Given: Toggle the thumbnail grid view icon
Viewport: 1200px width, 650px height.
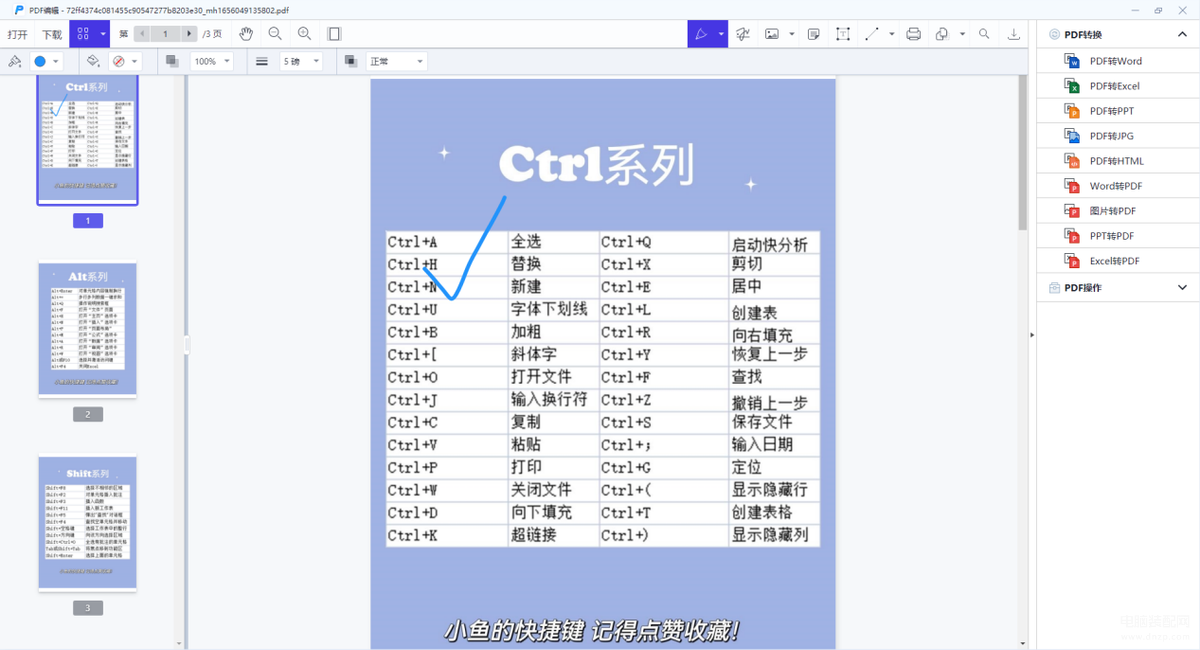Looking at the screenshot, I should pos(82,34).
